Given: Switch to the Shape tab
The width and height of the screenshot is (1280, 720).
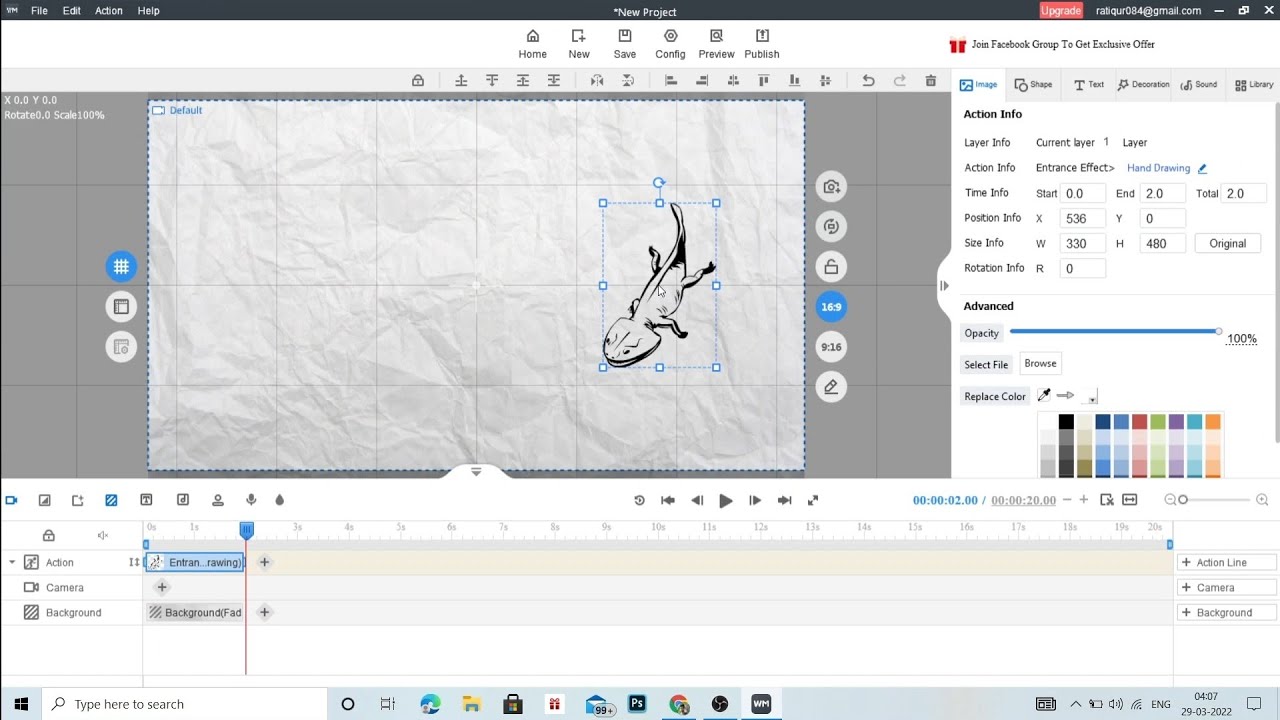Looking at the screenshot, I should 1033,85.
